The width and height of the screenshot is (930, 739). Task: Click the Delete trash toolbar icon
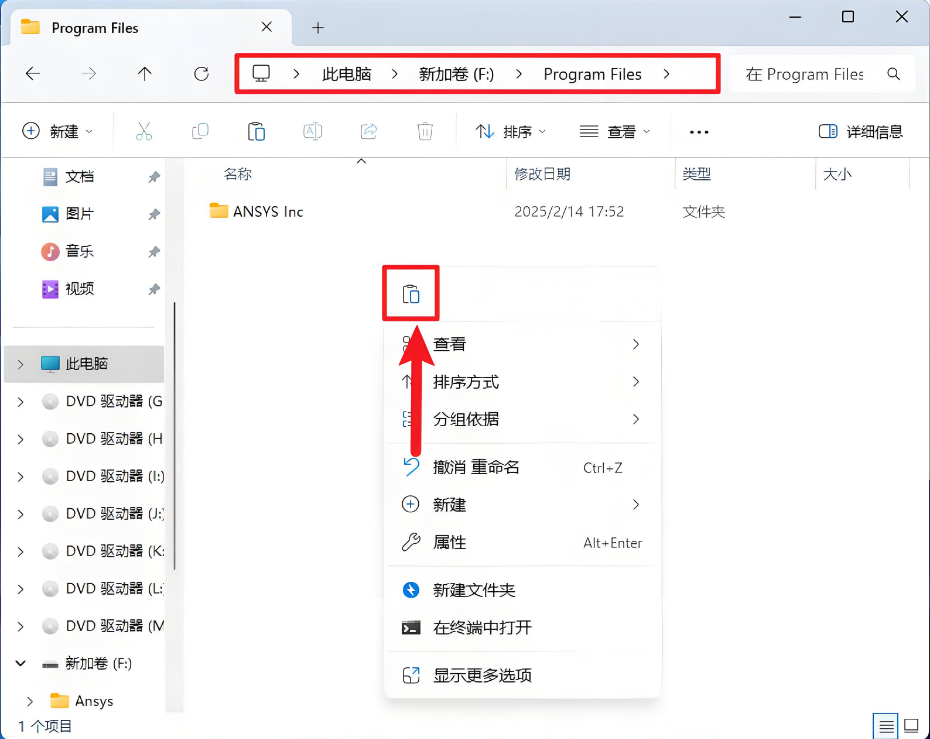pyautogui.click(x=425, y=131)
